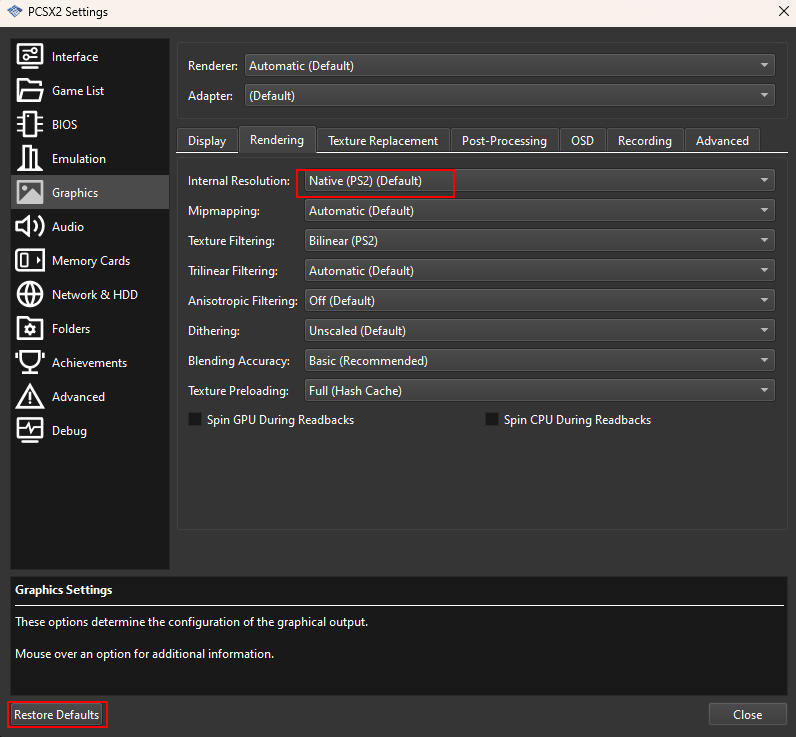Select the Game List folder icon
The width and height of the screenshot is (796, 737).
coord(30,90)
